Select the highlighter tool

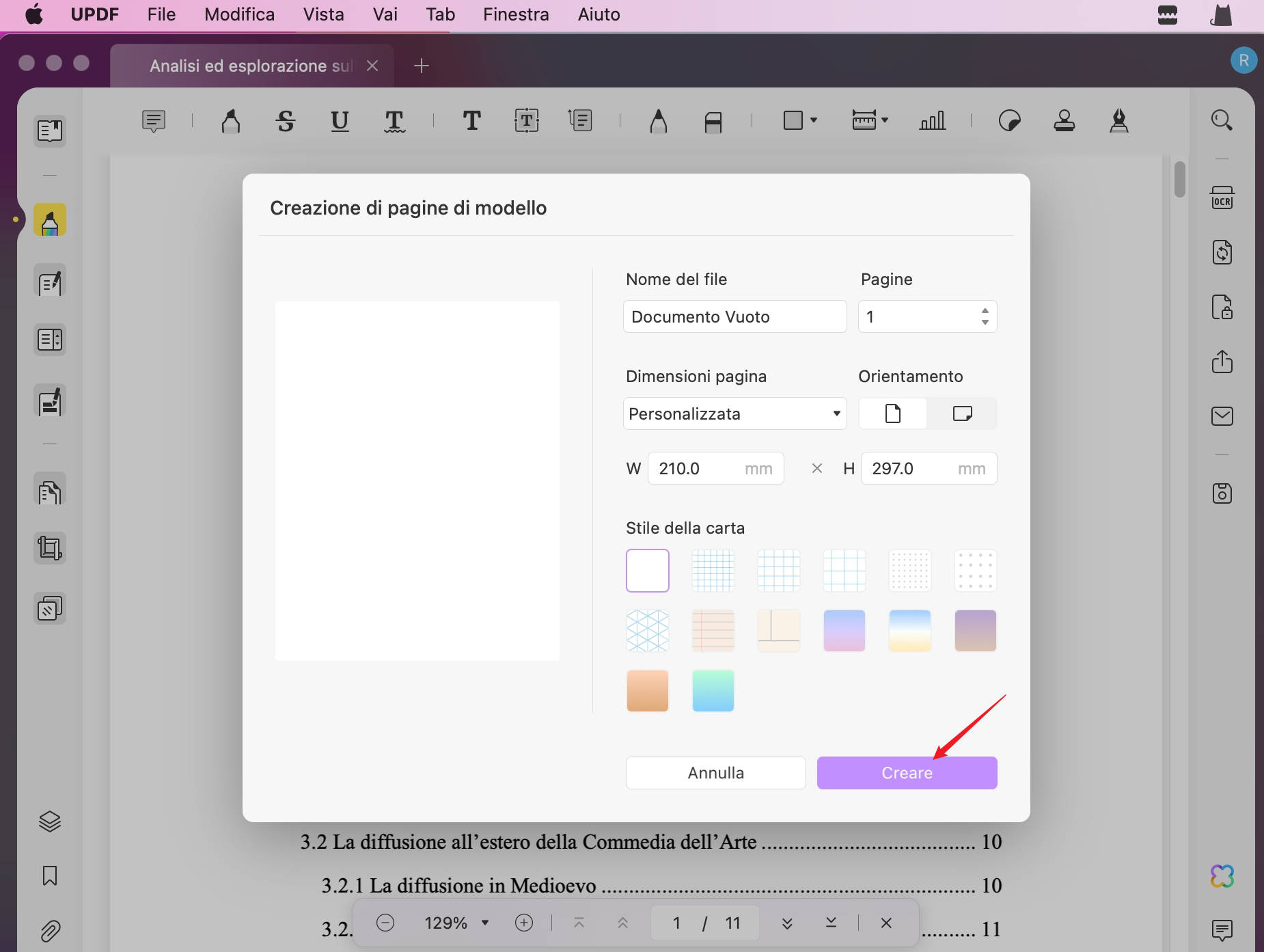coord(231,121)
